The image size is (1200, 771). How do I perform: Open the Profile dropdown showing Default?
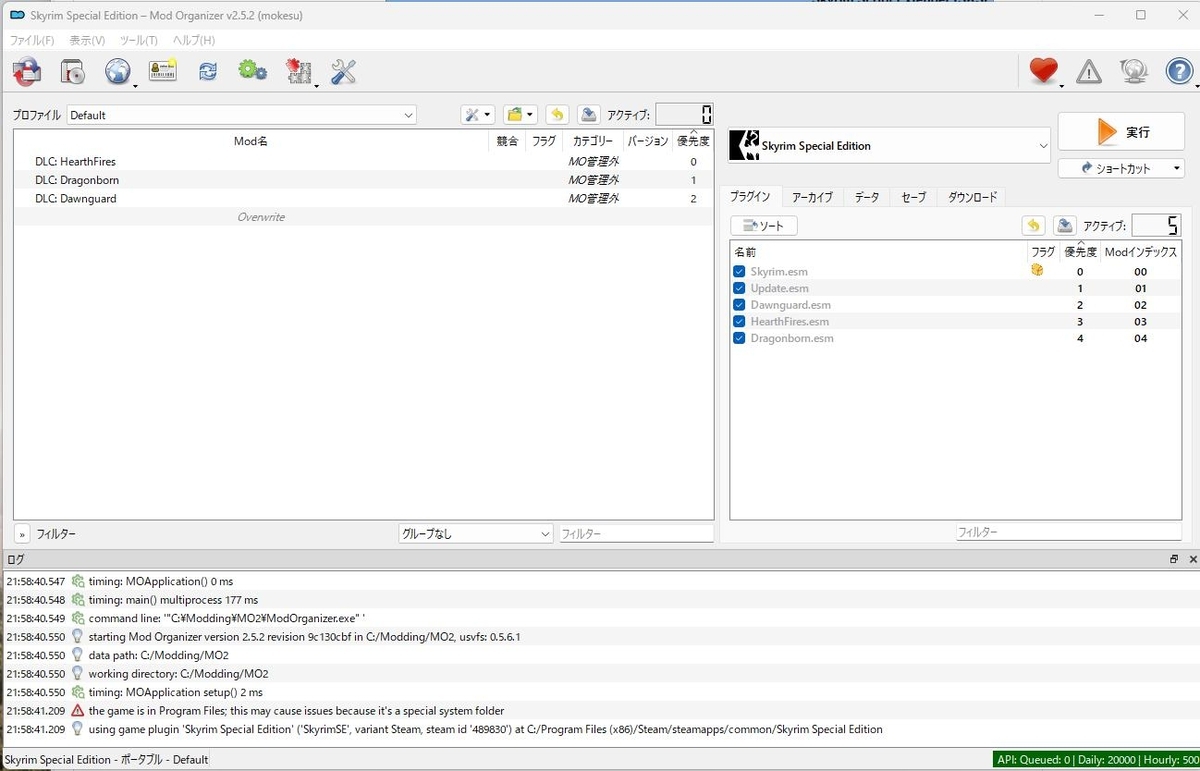242,115
